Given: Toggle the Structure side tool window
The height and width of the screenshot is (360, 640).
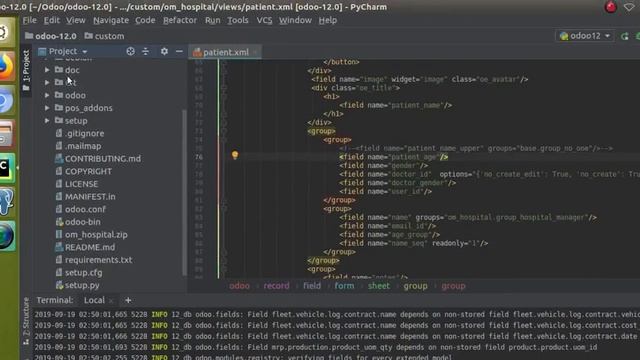Looking at the screenshot, I should 26,320.
